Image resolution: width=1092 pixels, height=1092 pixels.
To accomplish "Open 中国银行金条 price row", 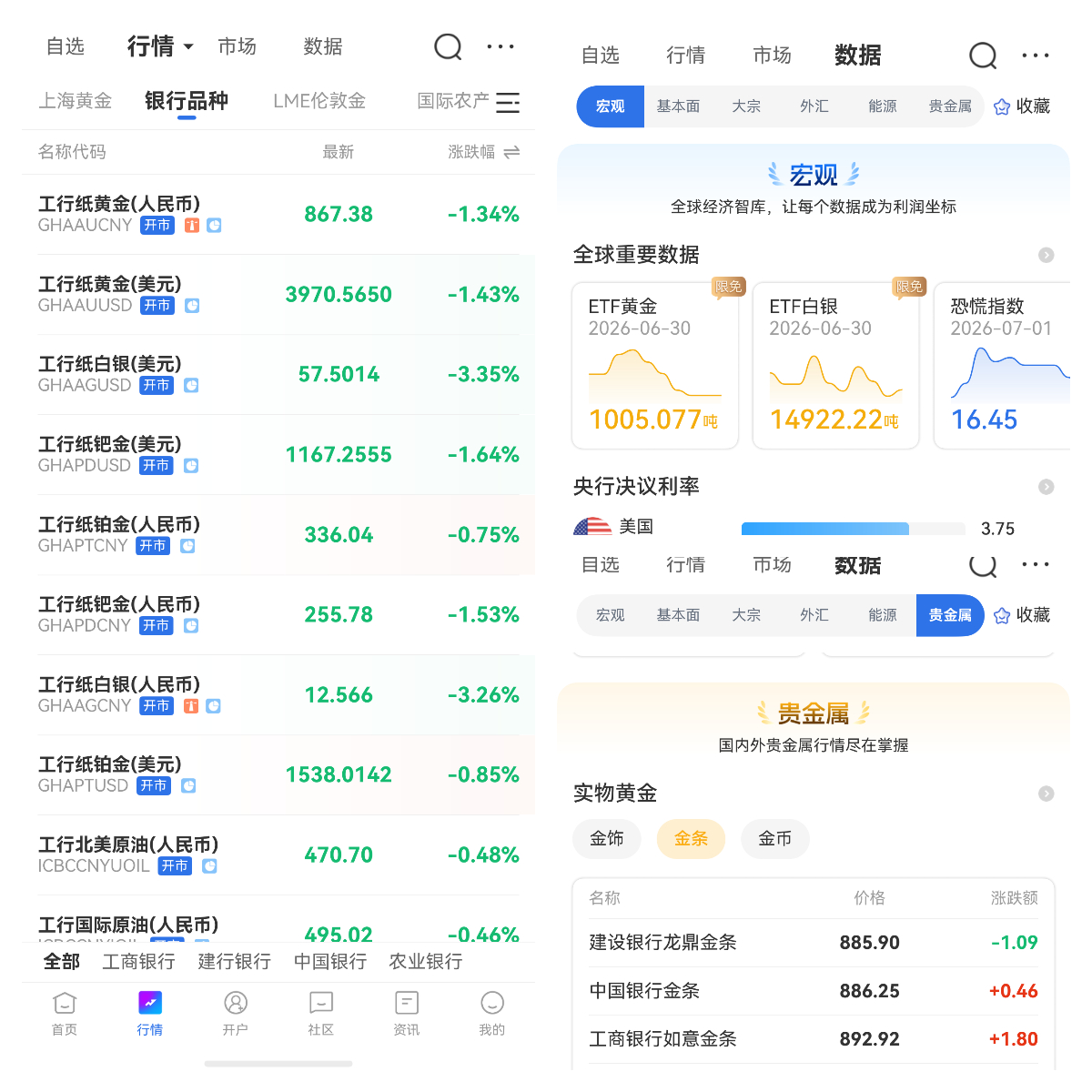I will tap(814, 991).
